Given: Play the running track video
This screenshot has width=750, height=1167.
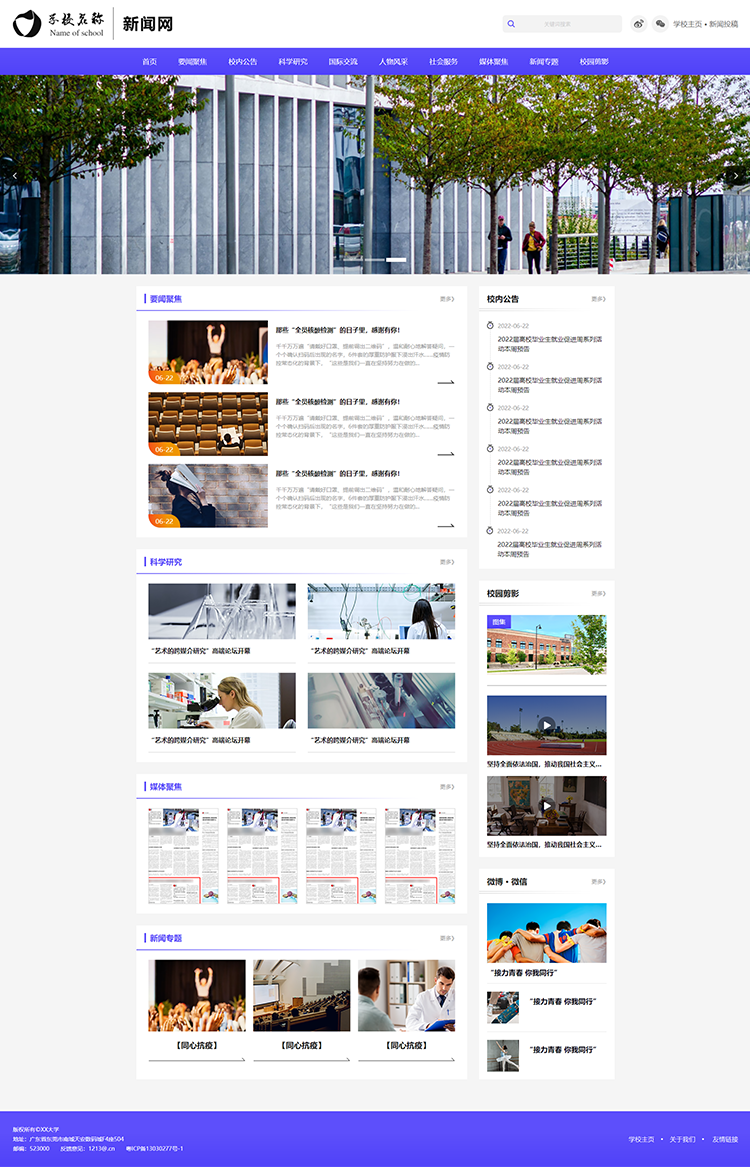Looking at the screenshot, I should pos(546,725).
